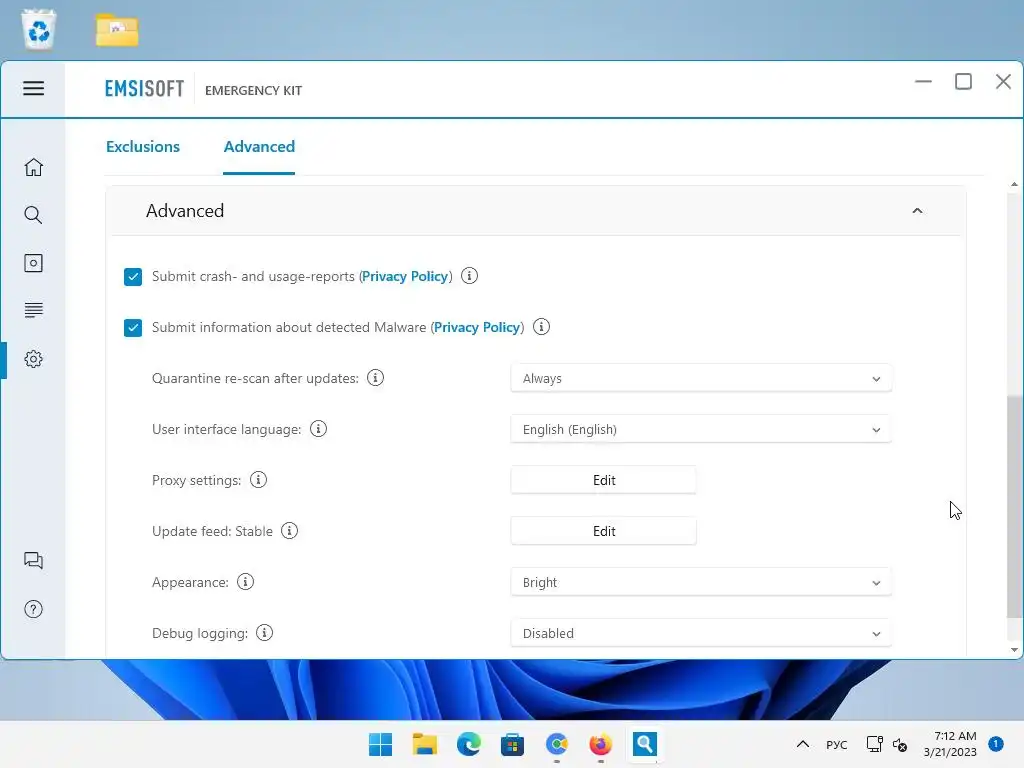Open the Help question mark icon

[33, 609]
